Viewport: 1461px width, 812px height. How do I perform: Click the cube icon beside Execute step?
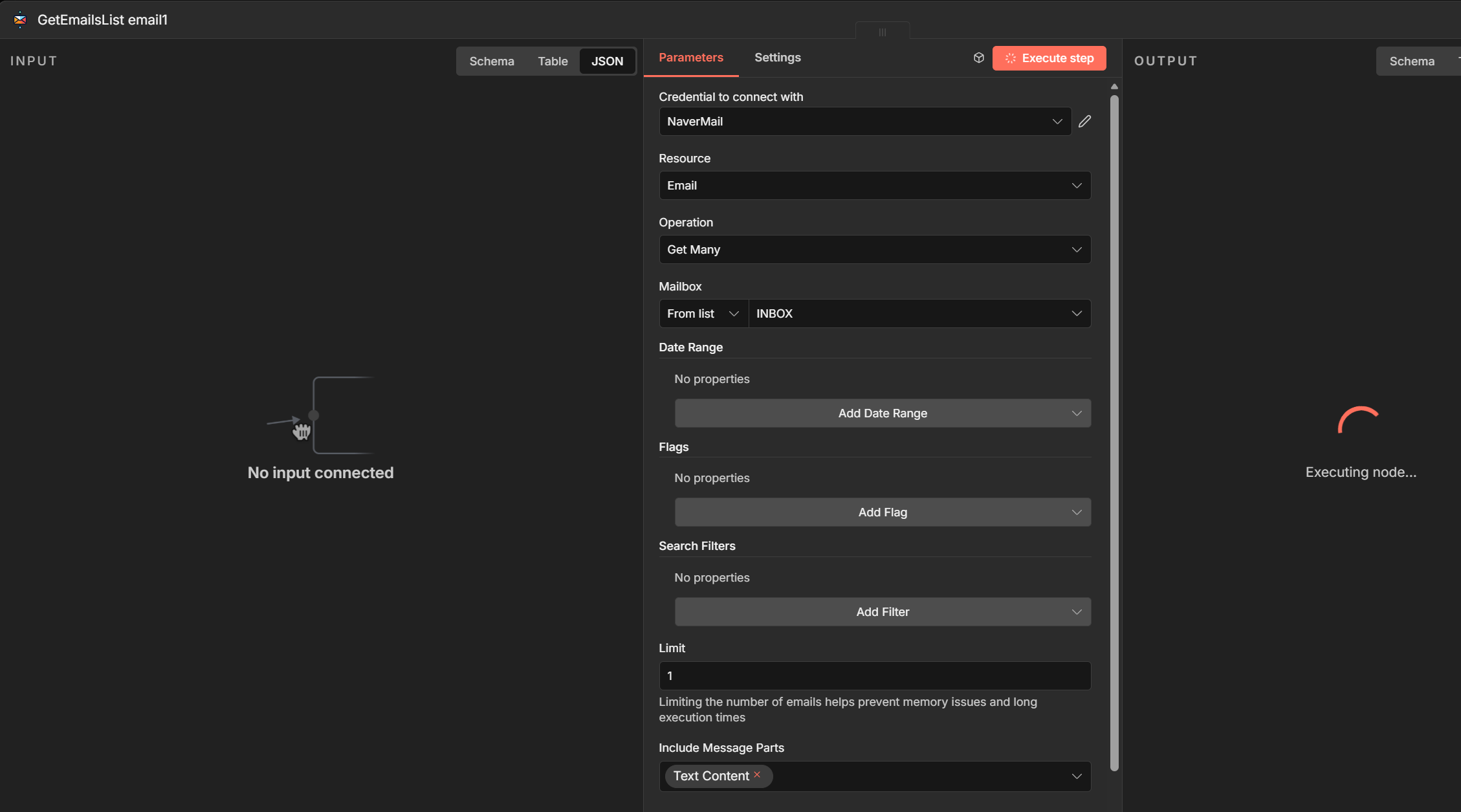pos(978,58)
